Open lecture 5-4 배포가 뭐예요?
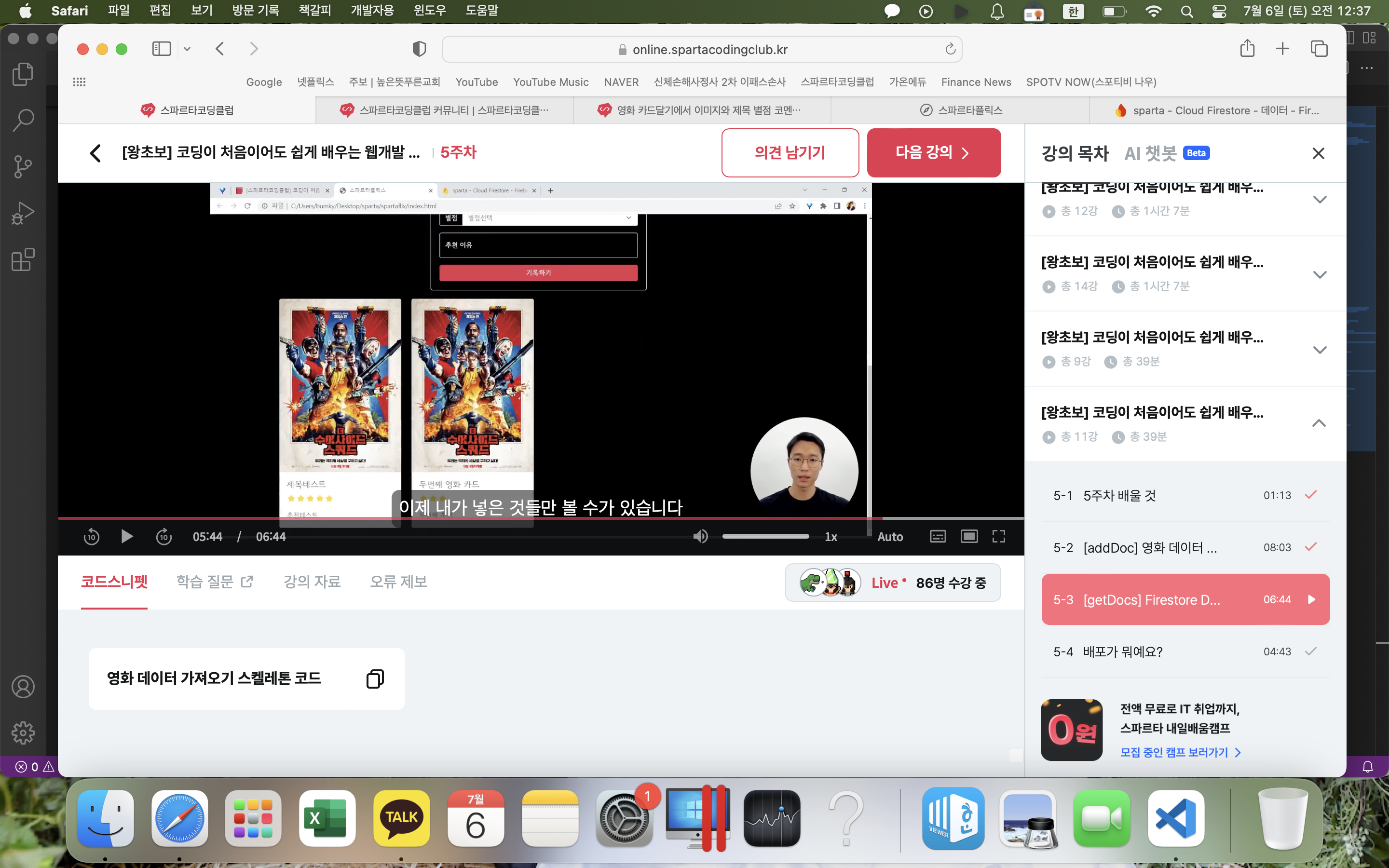This screenshot has width=1389, height=868. click(1185, 651)
